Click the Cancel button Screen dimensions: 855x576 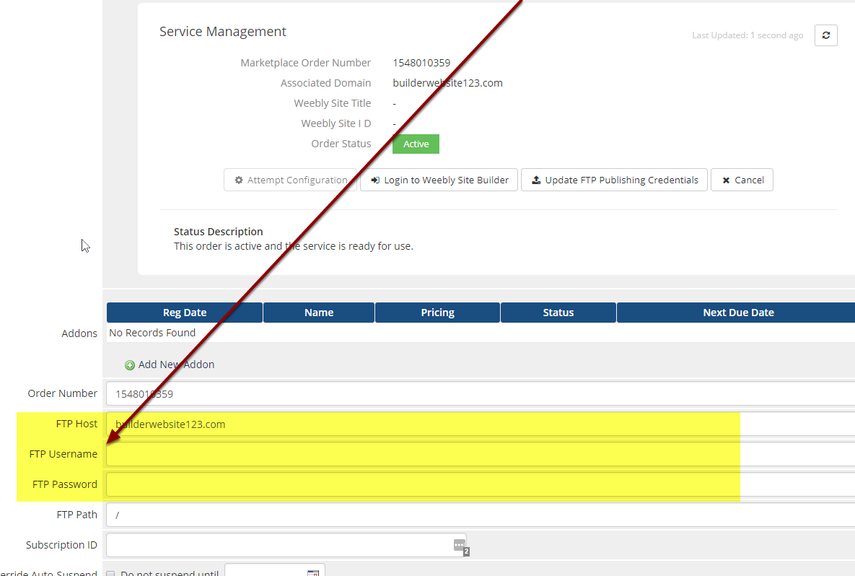pyautogui.click(x=742, y=180)
